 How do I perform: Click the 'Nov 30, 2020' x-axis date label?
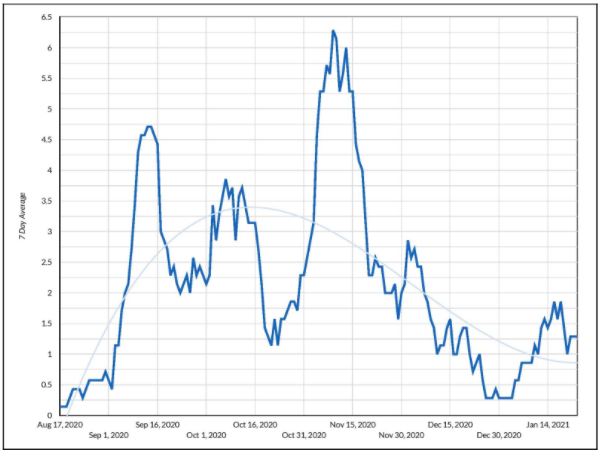pyautogui.click(x=401, y=435)
